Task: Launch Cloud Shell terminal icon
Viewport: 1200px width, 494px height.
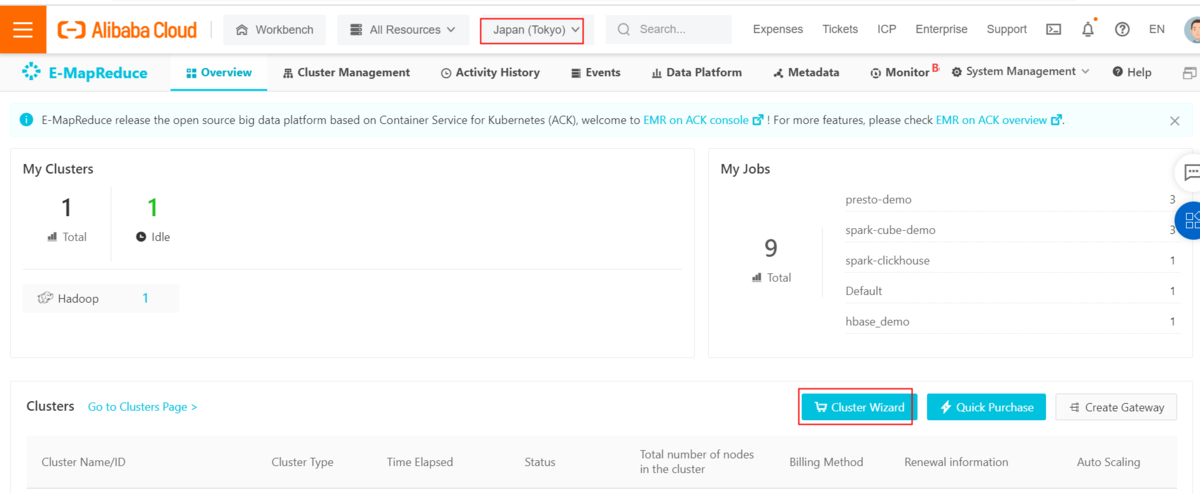Action: coord(1054,30)
